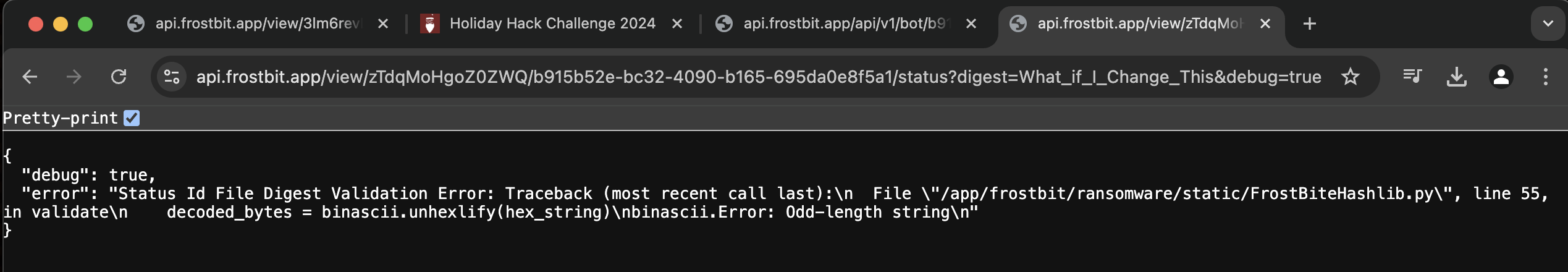View site information icon in address bar

coord(172,77)
